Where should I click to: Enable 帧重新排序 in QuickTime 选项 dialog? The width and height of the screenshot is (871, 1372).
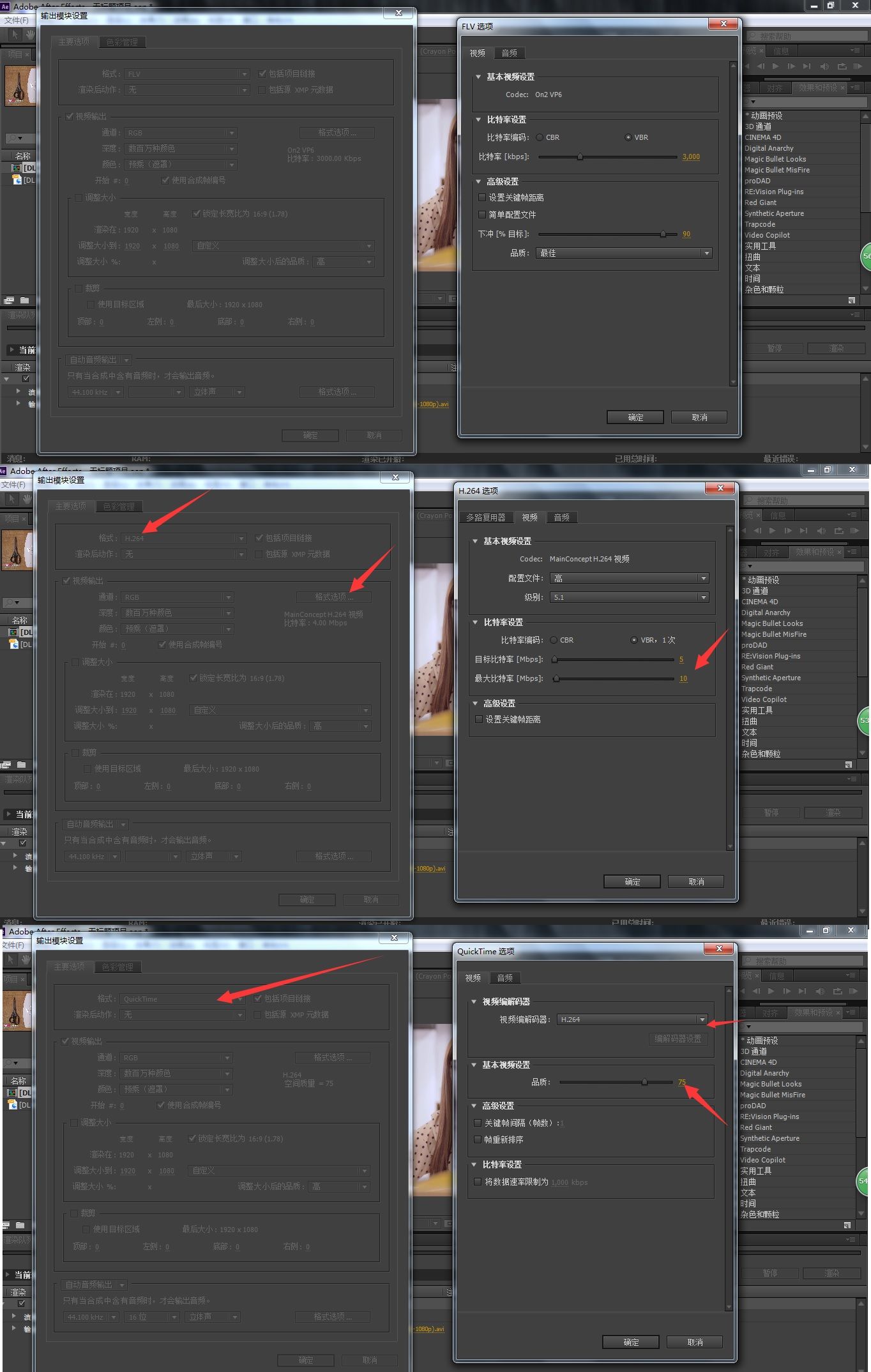point(478,1140)
